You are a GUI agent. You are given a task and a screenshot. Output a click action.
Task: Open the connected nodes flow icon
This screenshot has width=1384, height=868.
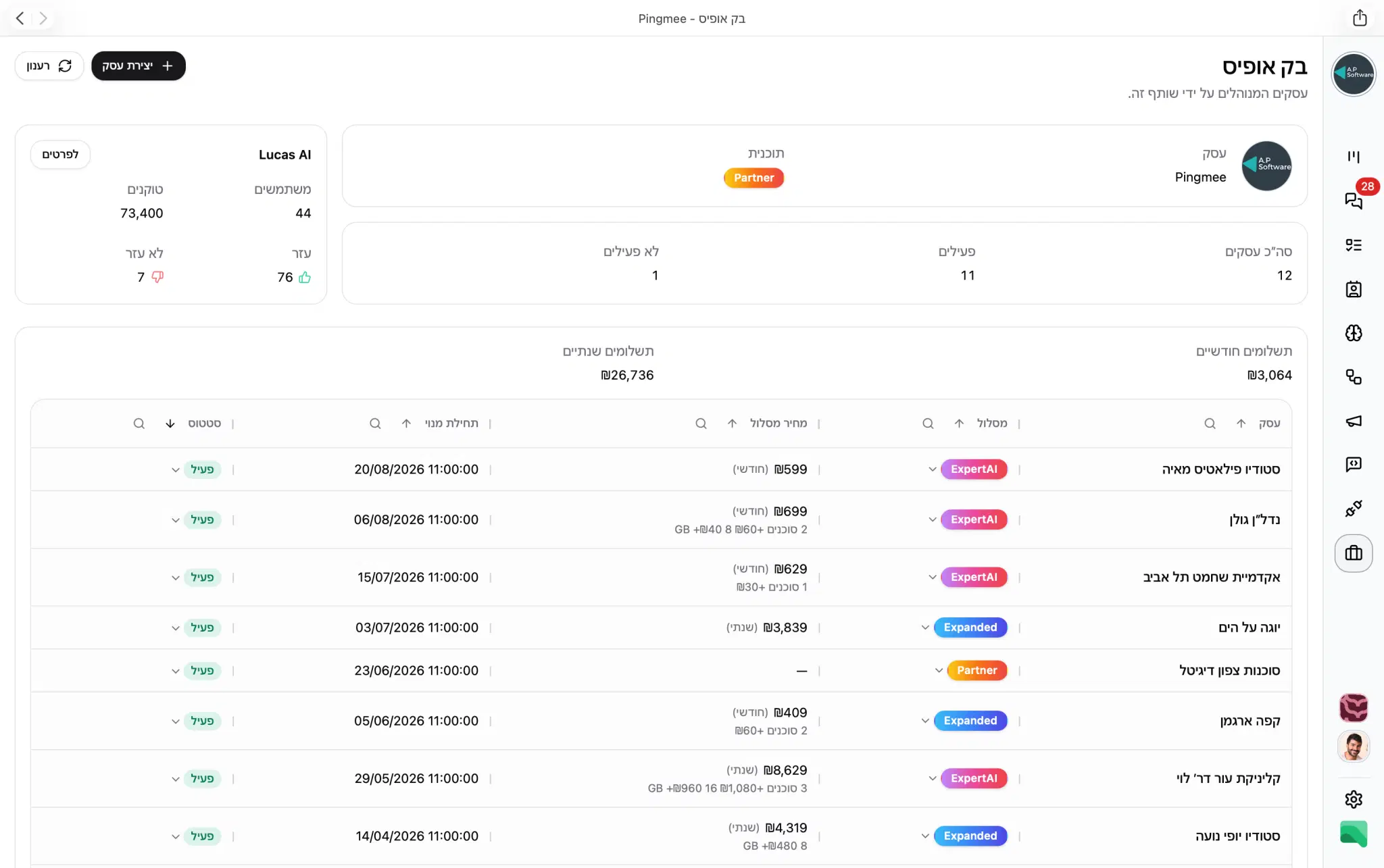coord(1354,377)
